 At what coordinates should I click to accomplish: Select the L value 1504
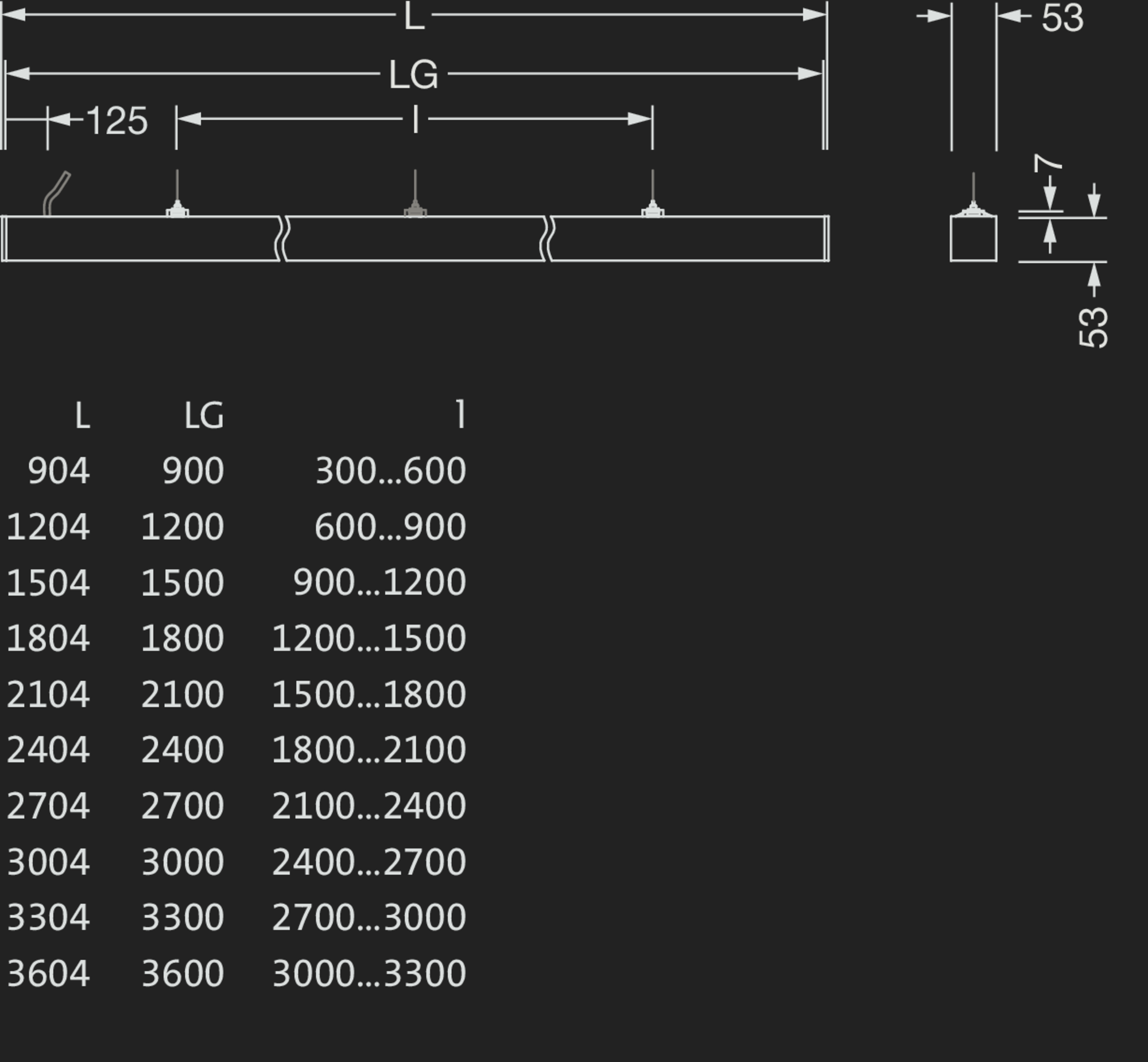48,582
